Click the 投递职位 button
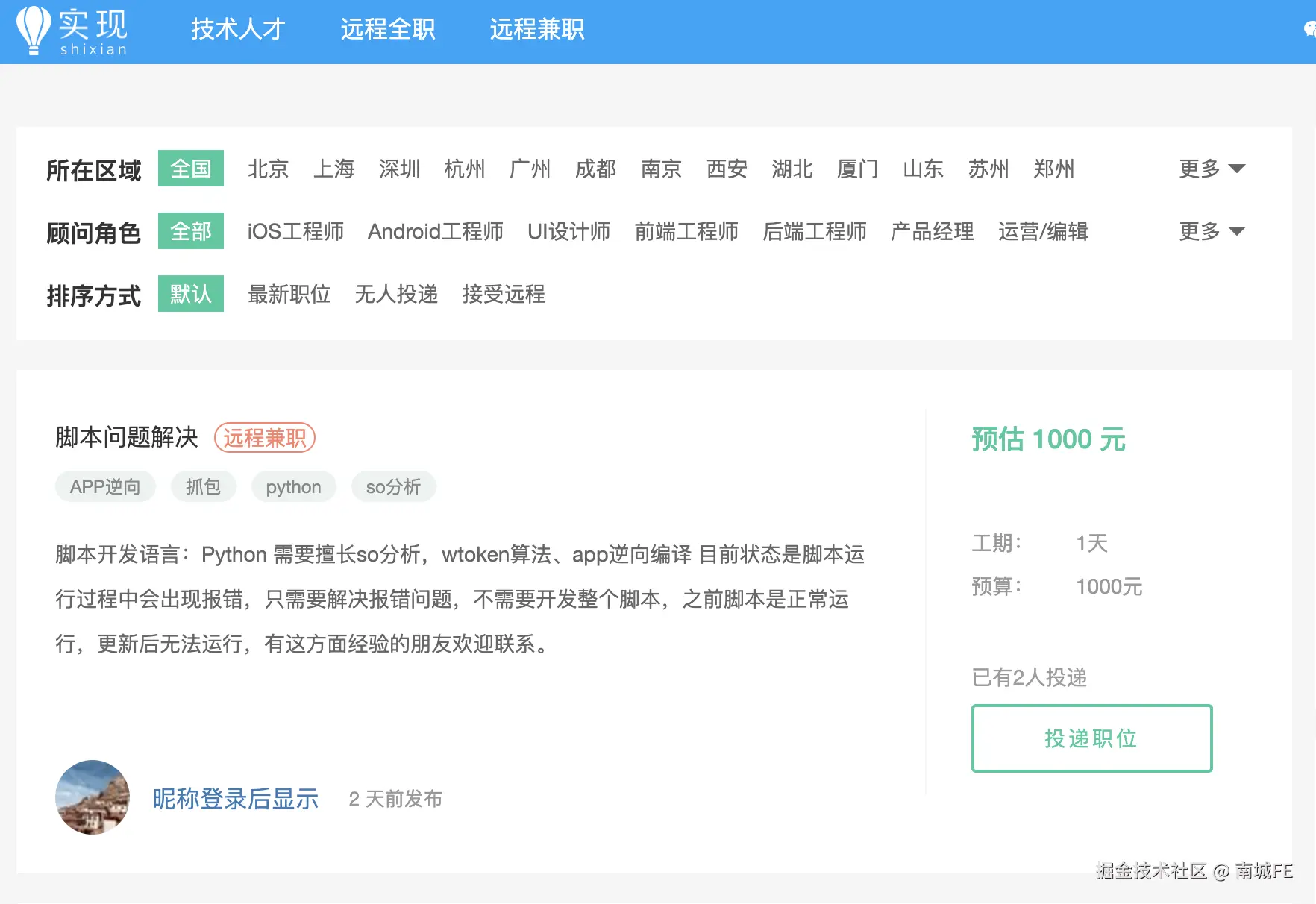The width and height of the screenshot is (1316, 904). [1091, 738]
